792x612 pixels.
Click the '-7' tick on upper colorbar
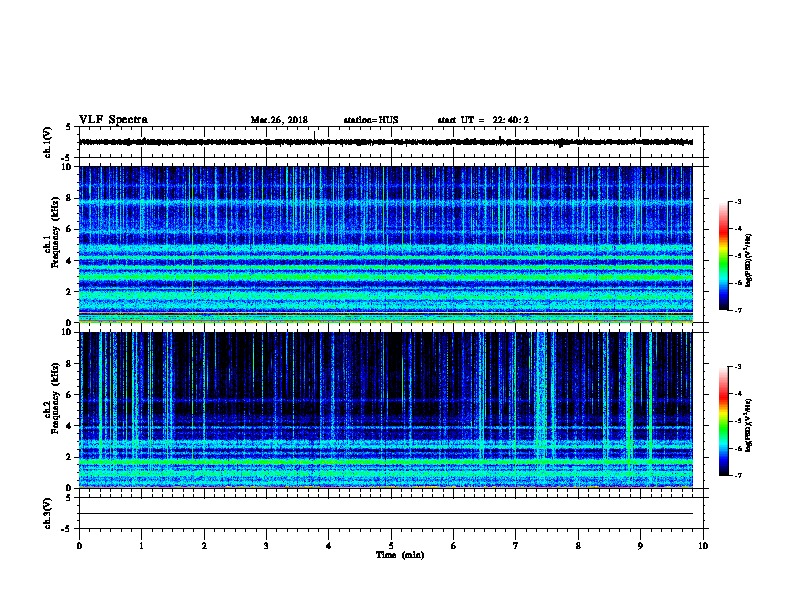tap(737, 310)
